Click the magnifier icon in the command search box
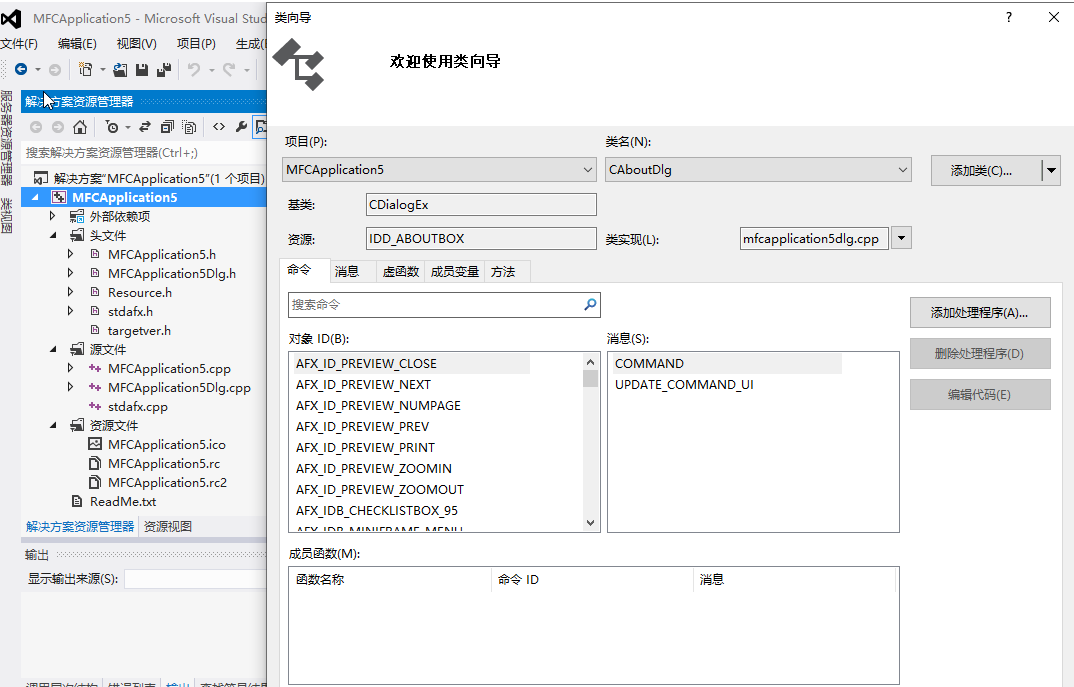Screen dimensions: 1074x687 tap(590, 304)
